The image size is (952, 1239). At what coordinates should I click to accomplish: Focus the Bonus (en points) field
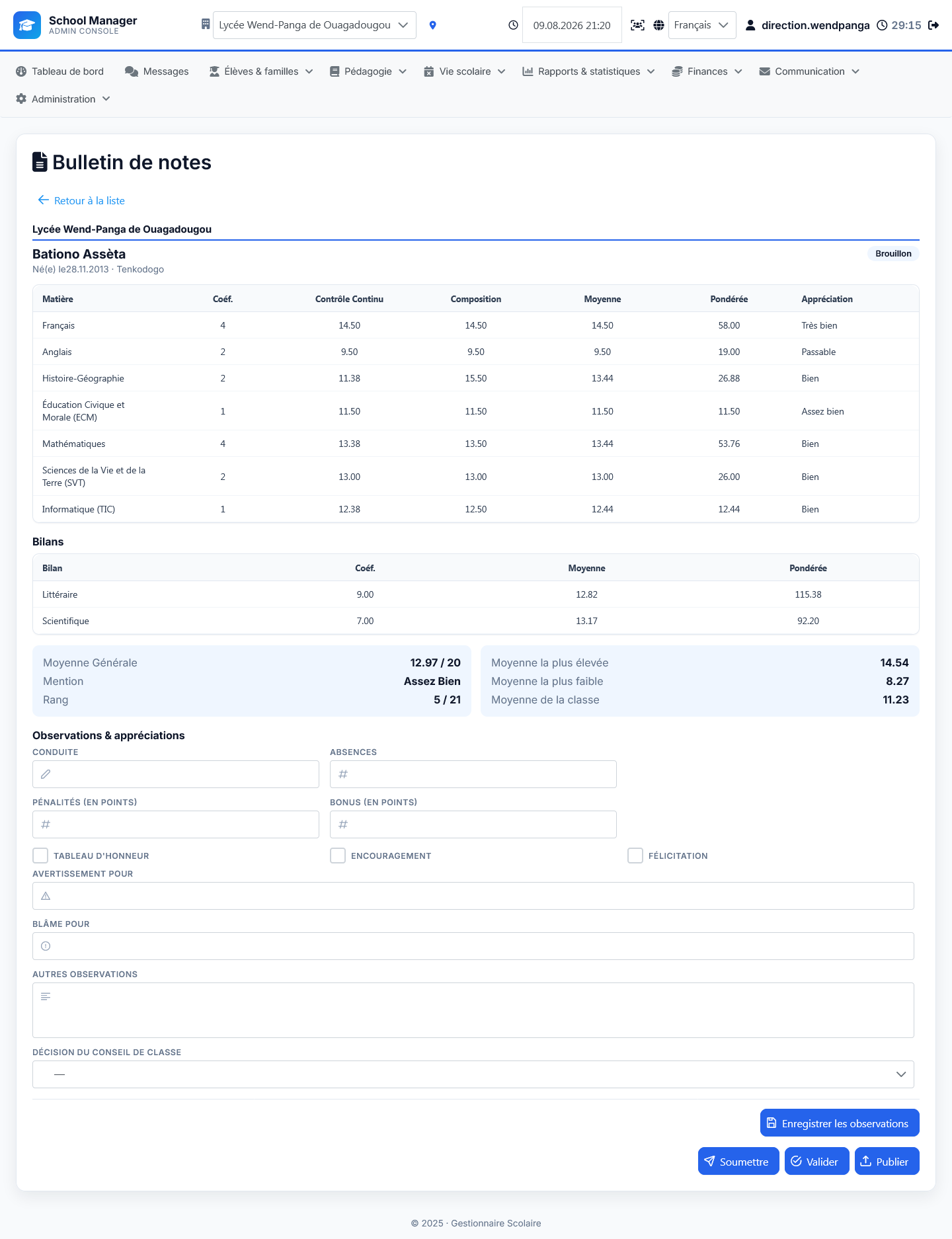(473, 824)
